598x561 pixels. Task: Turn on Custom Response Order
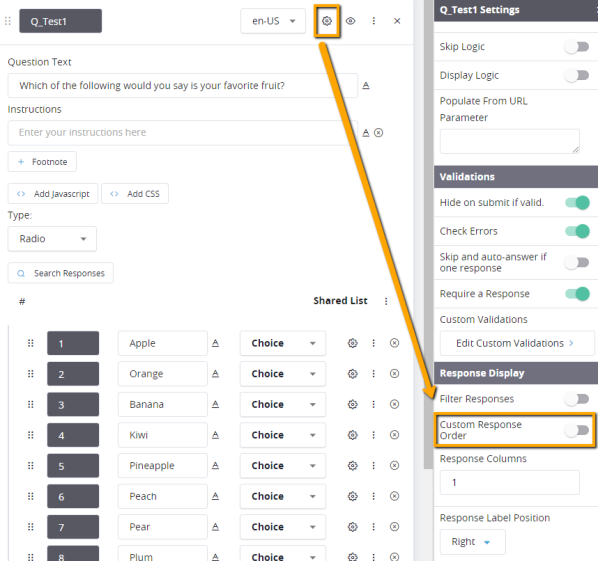[577, 431]
